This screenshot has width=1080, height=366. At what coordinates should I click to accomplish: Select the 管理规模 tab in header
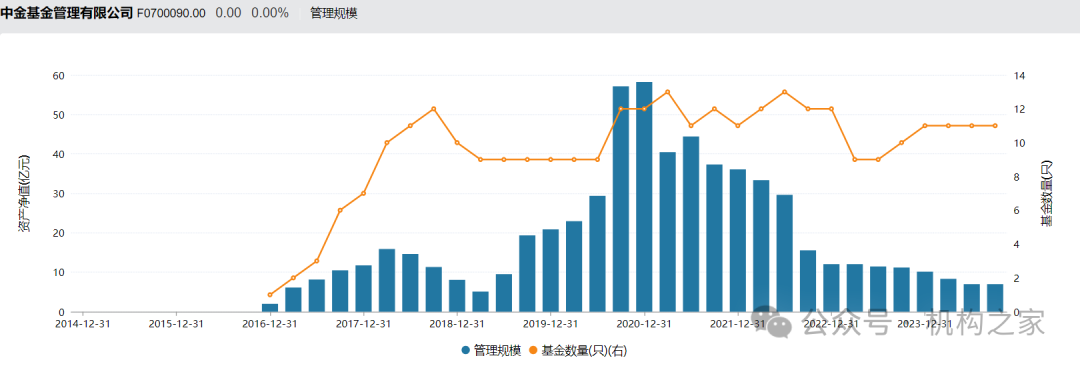[x=334, y=13]
